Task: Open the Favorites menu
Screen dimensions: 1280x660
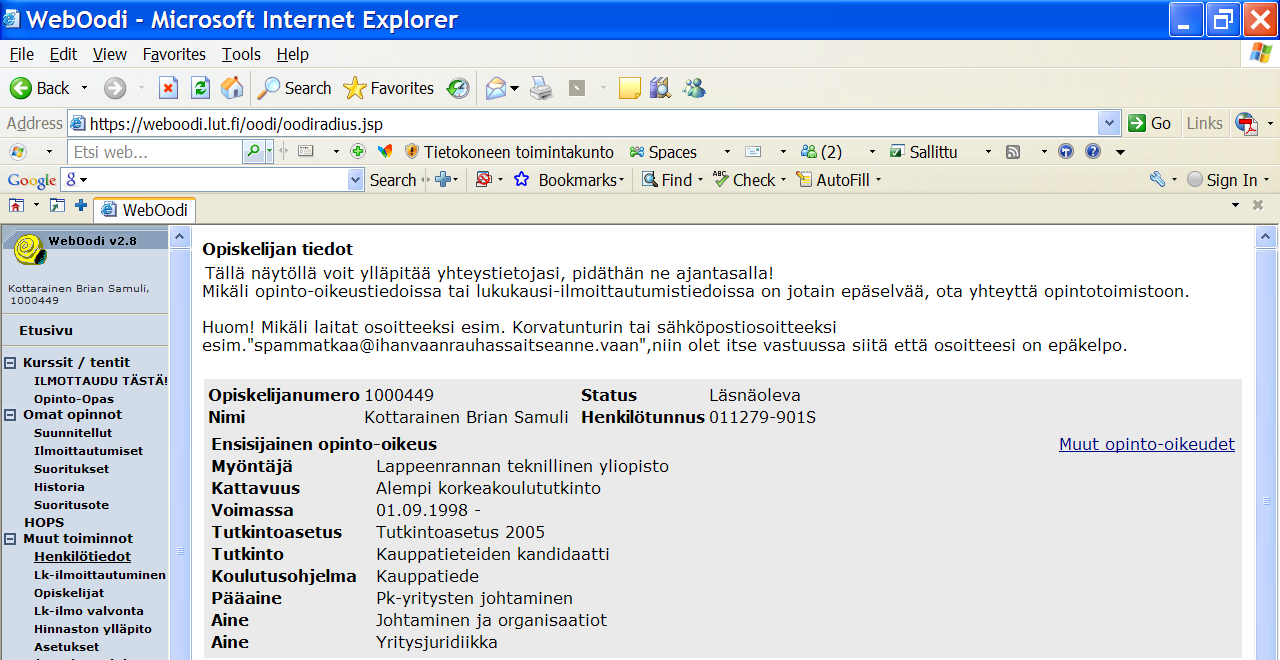Action: coord(174,54)
